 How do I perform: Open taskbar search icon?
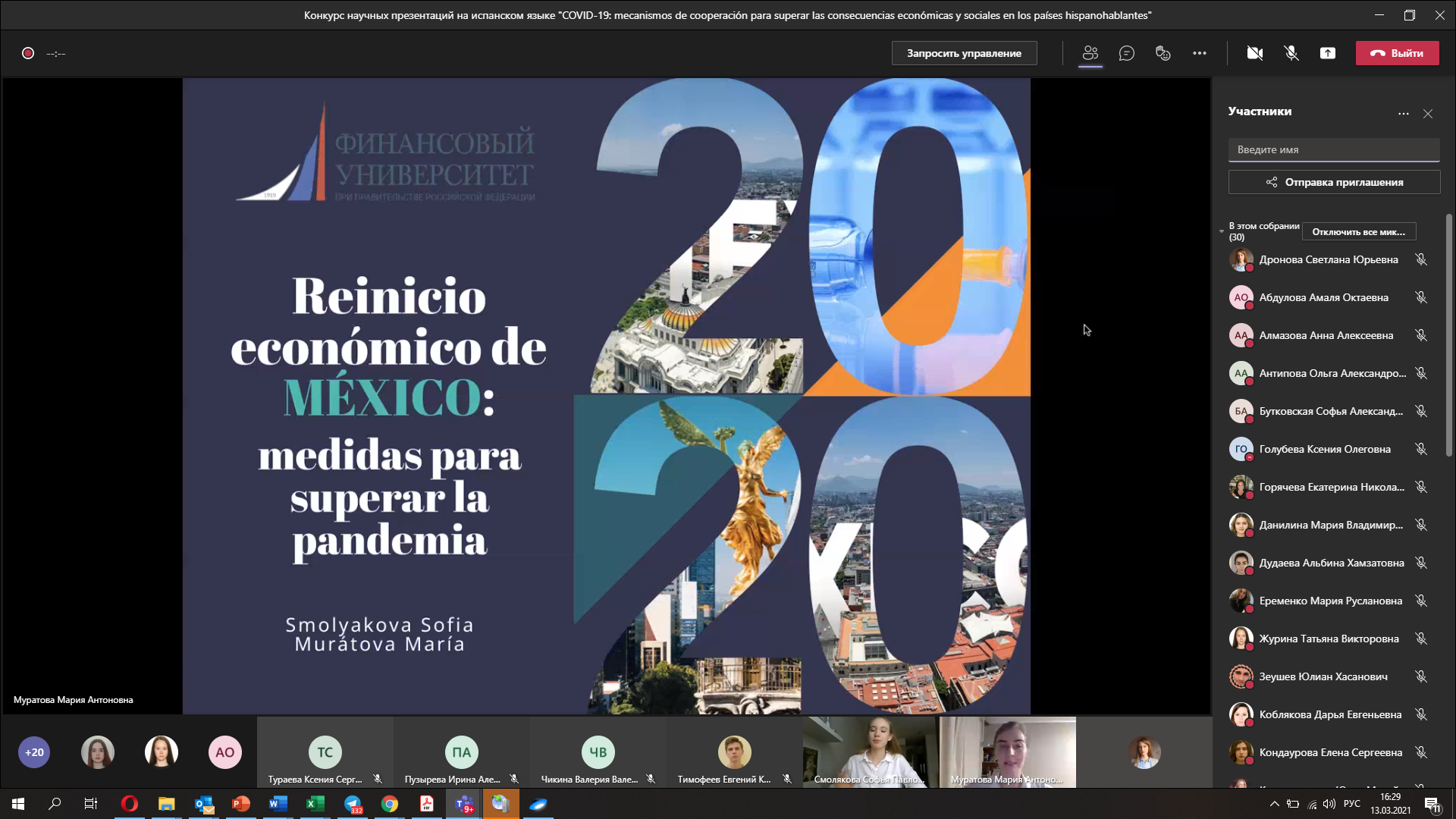coord(55,804)
